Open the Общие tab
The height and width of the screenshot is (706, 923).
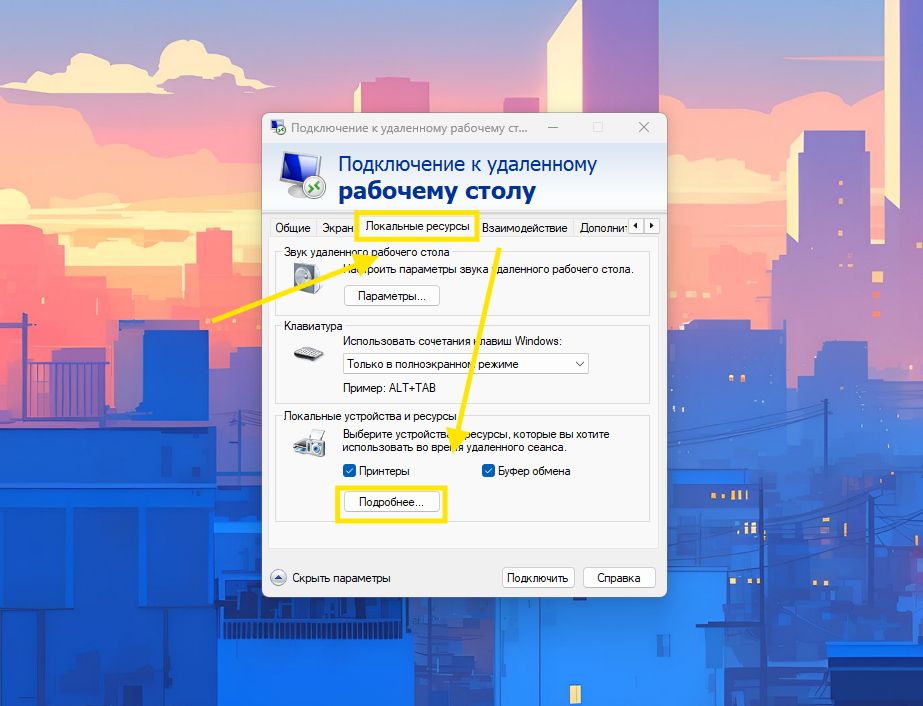click(x=293, y=228)
